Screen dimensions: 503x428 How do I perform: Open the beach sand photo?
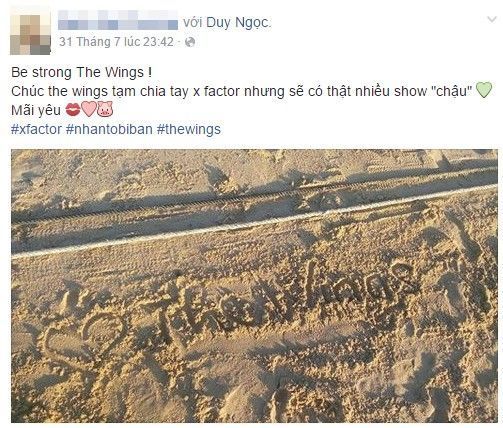tap(254, 286)
